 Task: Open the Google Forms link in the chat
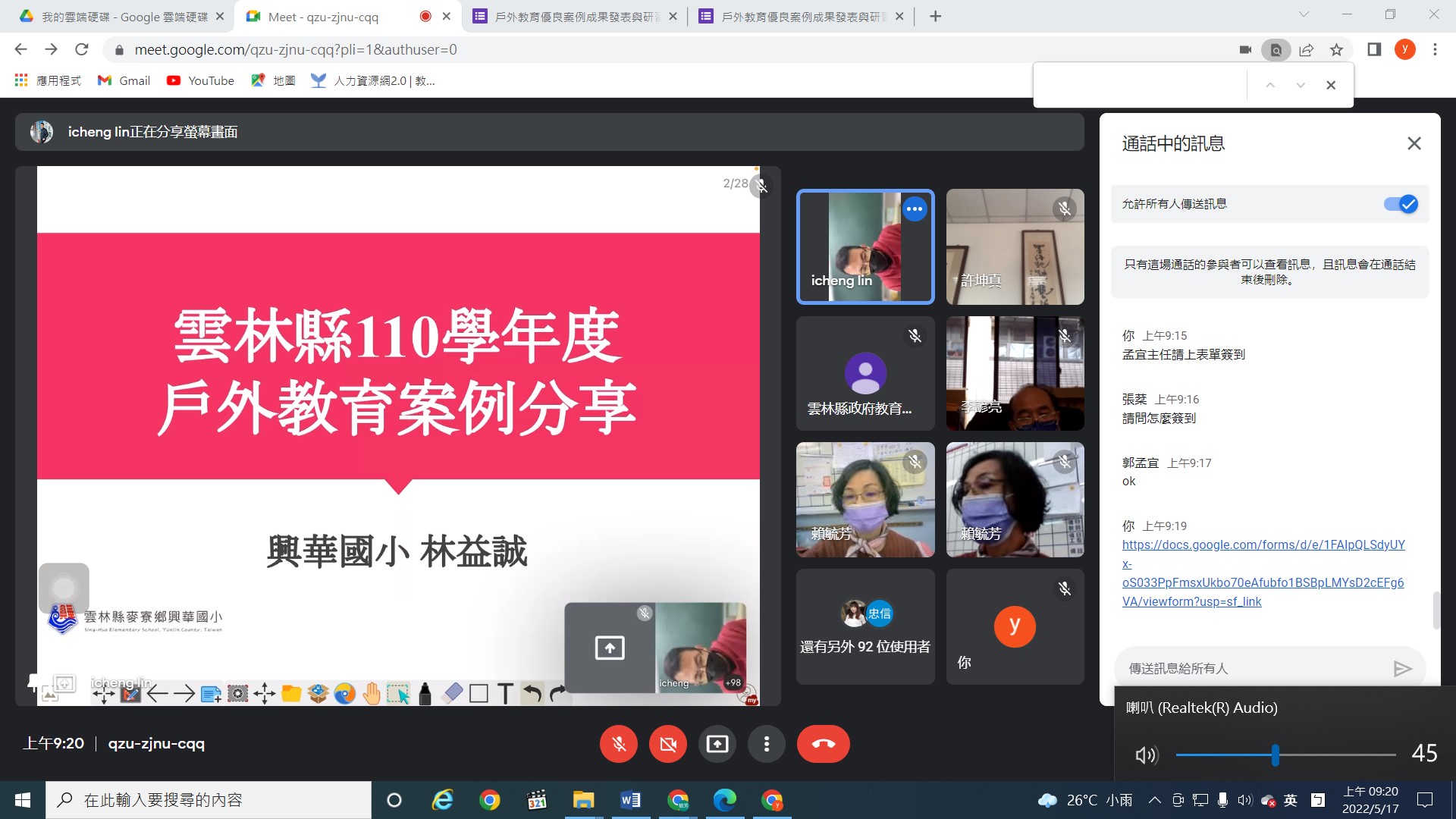1263,573
